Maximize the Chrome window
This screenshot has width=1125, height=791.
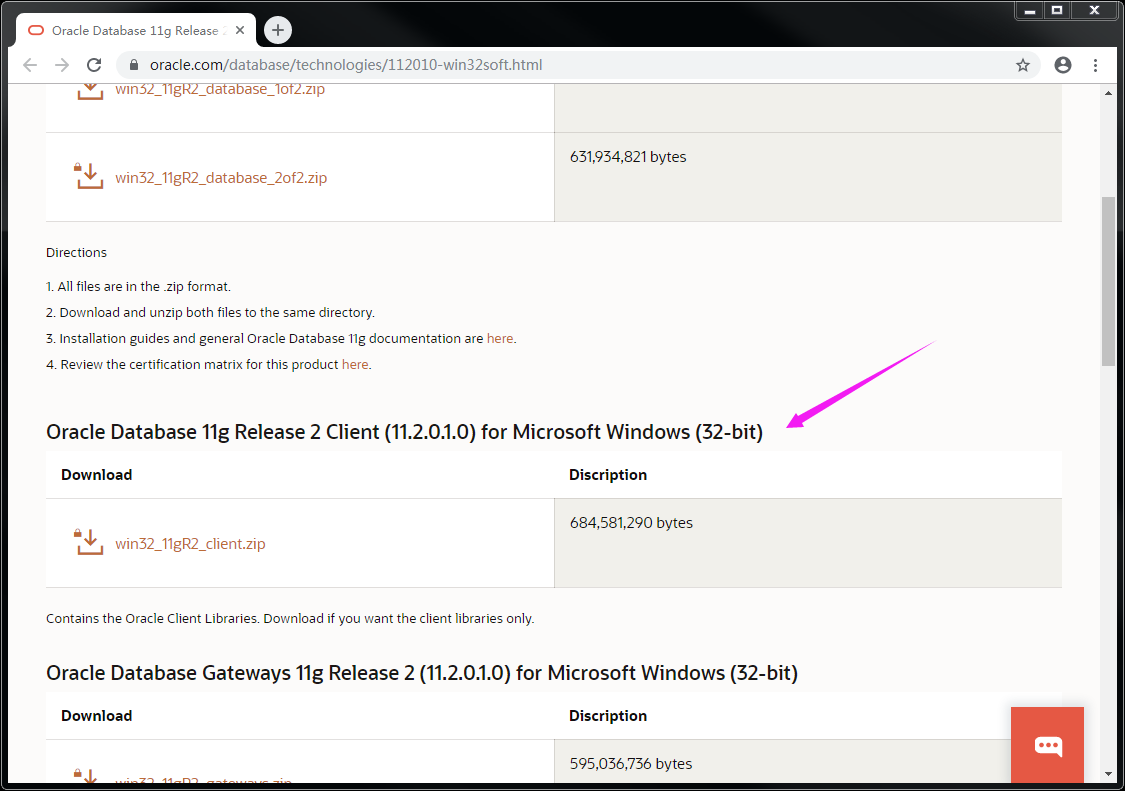(1057, 10)
